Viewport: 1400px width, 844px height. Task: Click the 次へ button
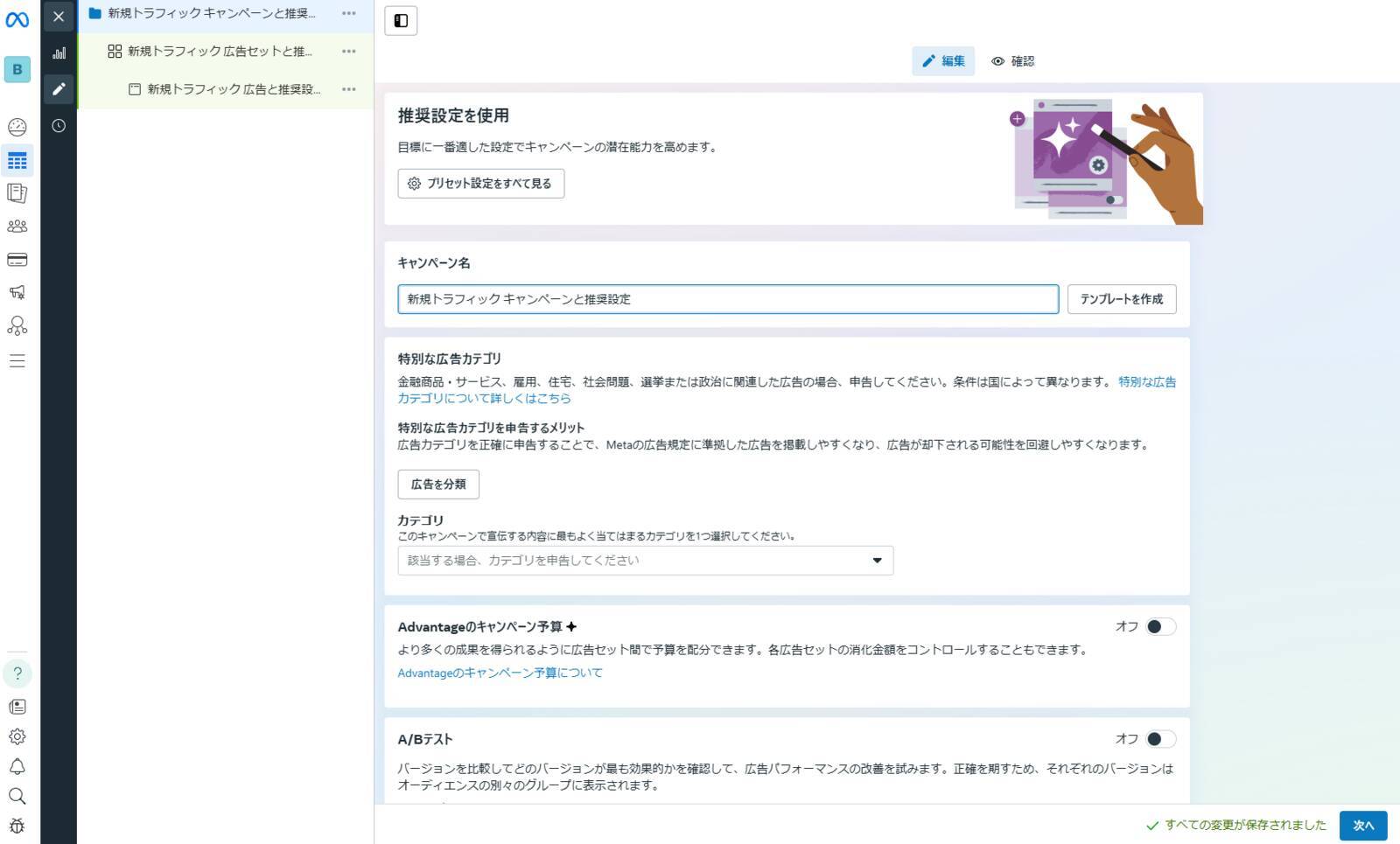1362,826
